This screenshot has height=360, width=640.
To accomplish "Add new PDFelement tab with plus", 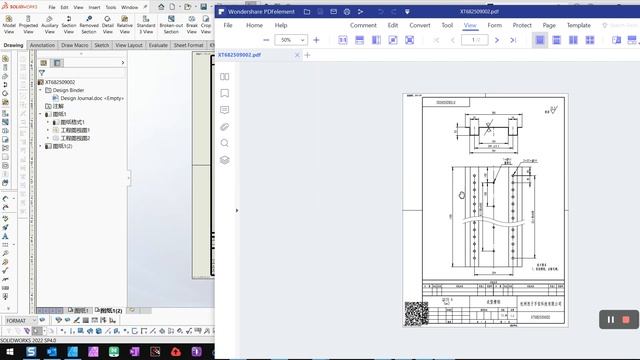I will pos(307,55).
